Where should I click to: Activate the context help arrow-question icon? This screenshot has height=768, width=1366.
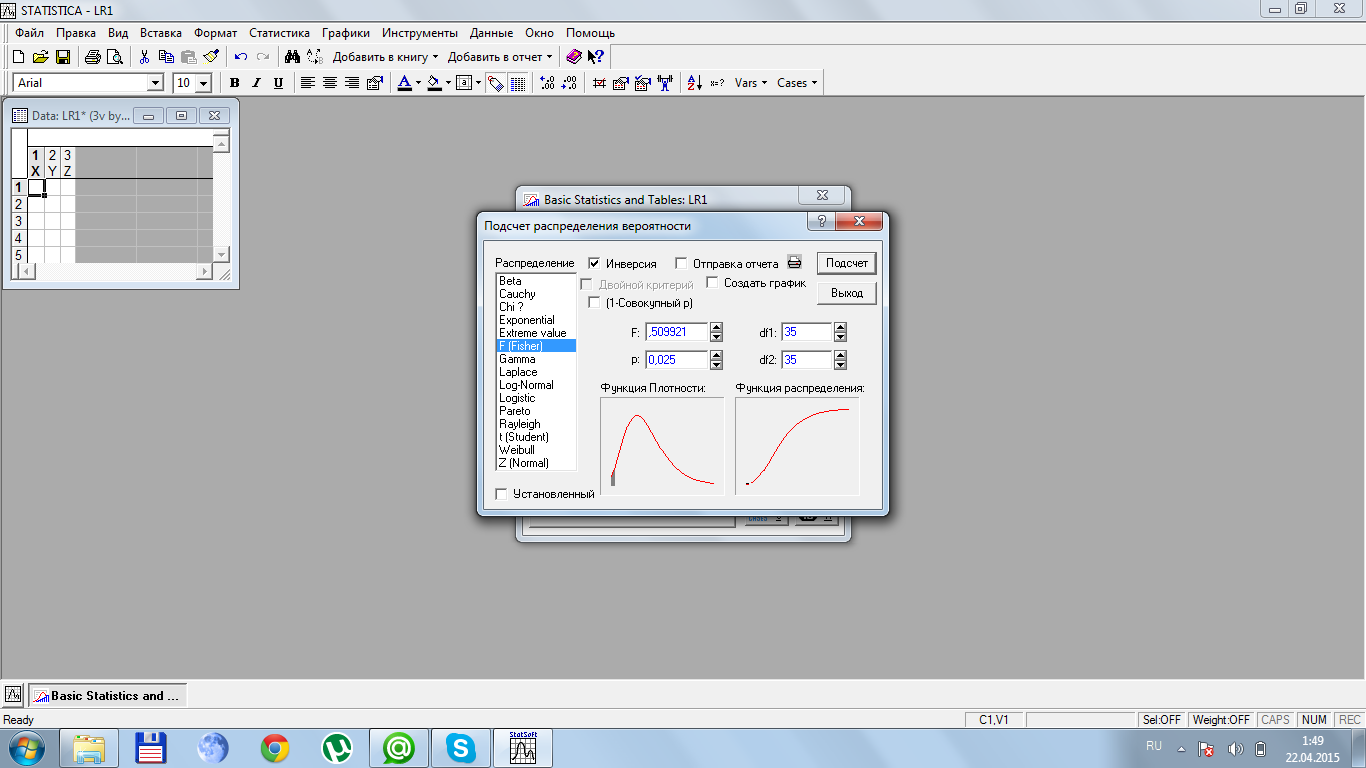596,57
